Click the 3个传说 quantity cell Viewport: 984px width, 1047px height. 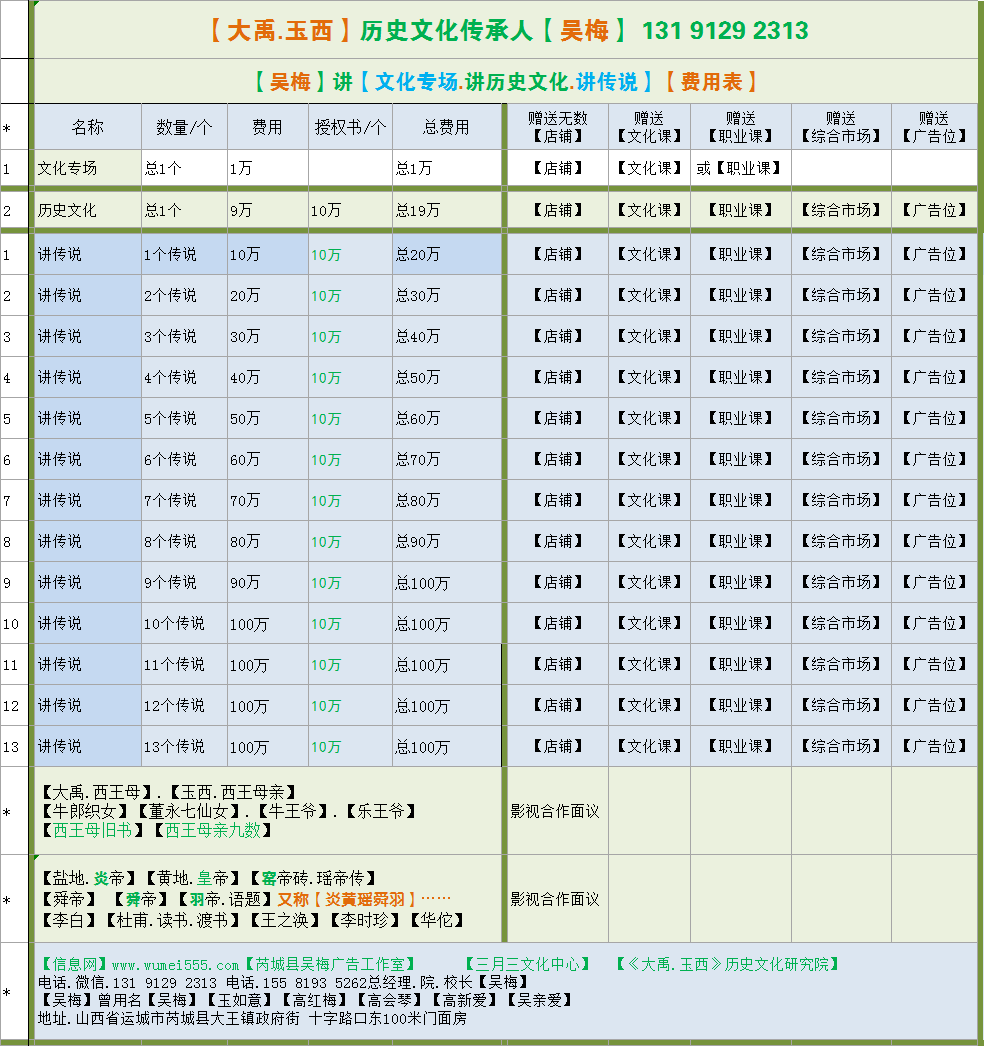click(x=184, y=337)
